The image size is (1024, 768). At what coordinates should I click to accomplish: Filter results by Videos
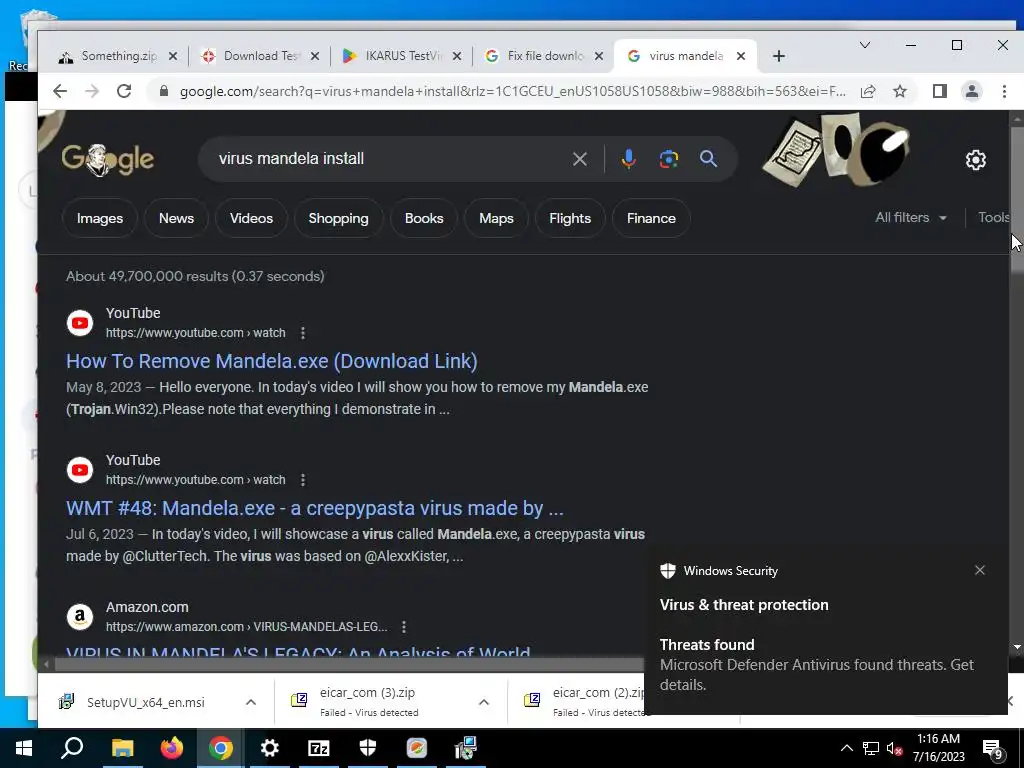click(251, 218)
